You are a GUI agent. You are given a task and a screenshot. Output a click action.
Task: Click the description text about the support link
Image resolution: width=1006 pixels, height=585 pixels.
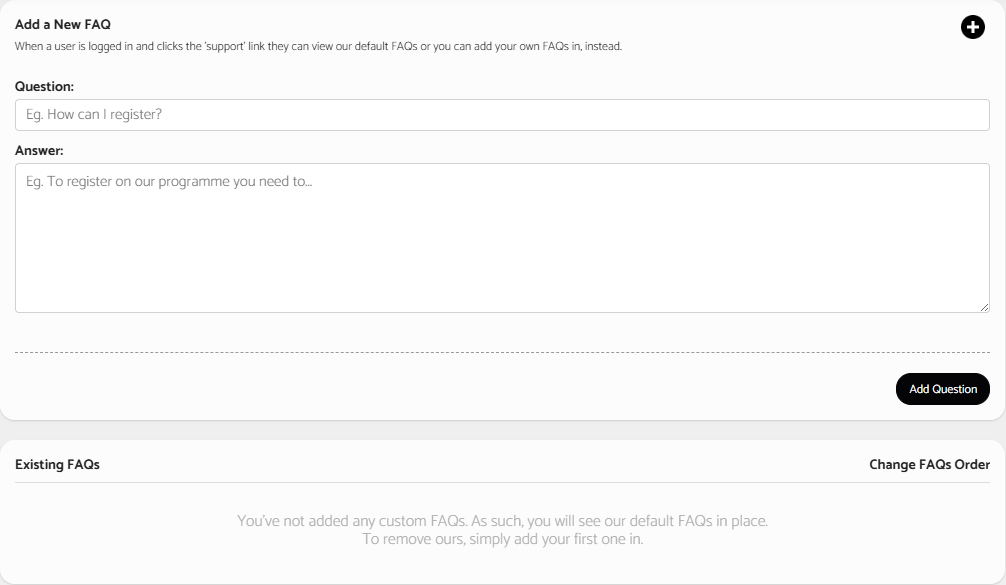(x=318, y=46)
